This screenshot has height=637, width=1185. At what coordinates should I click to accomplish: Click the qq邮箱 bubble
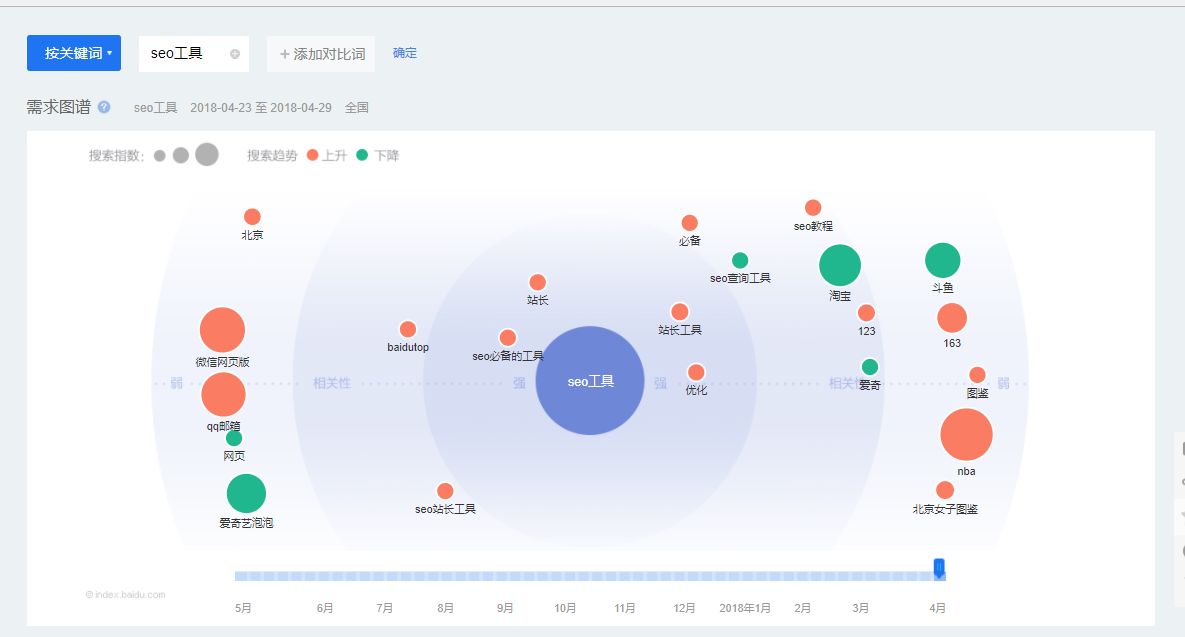224,394
